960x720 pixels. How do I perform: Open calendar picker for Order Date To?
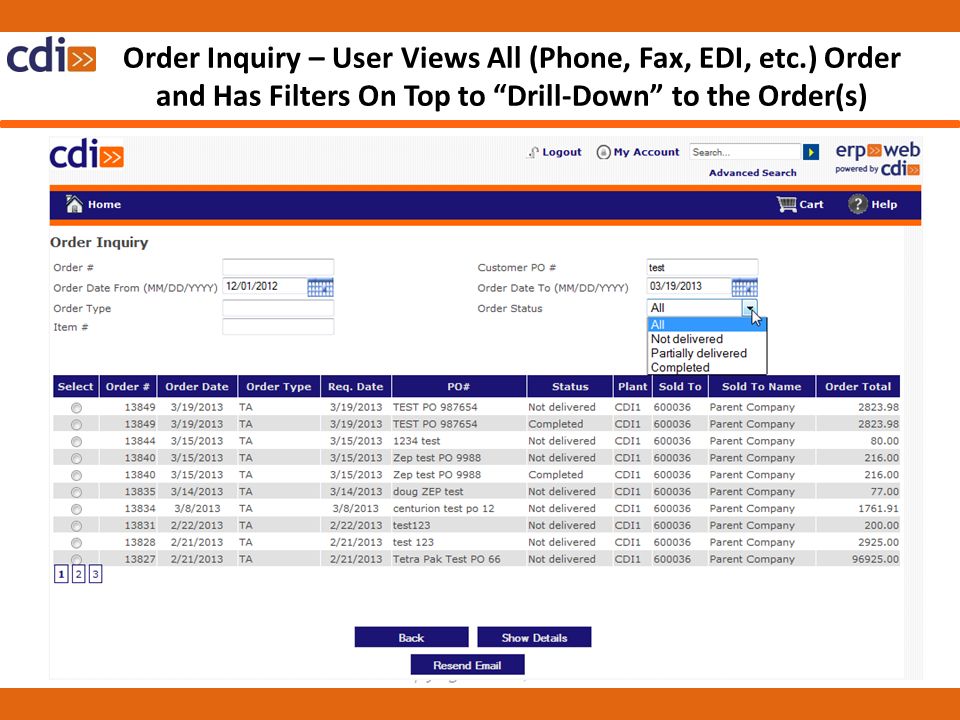coord(744,287)
